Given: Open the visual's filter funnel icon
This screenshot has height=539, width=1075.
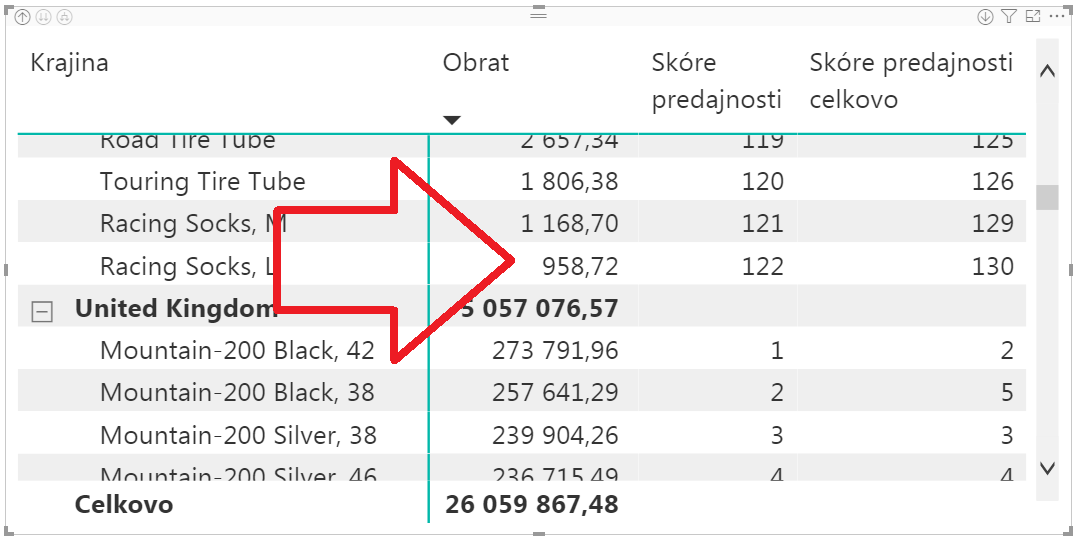Looking at the screenshot, I should [x=1008, y=16].
